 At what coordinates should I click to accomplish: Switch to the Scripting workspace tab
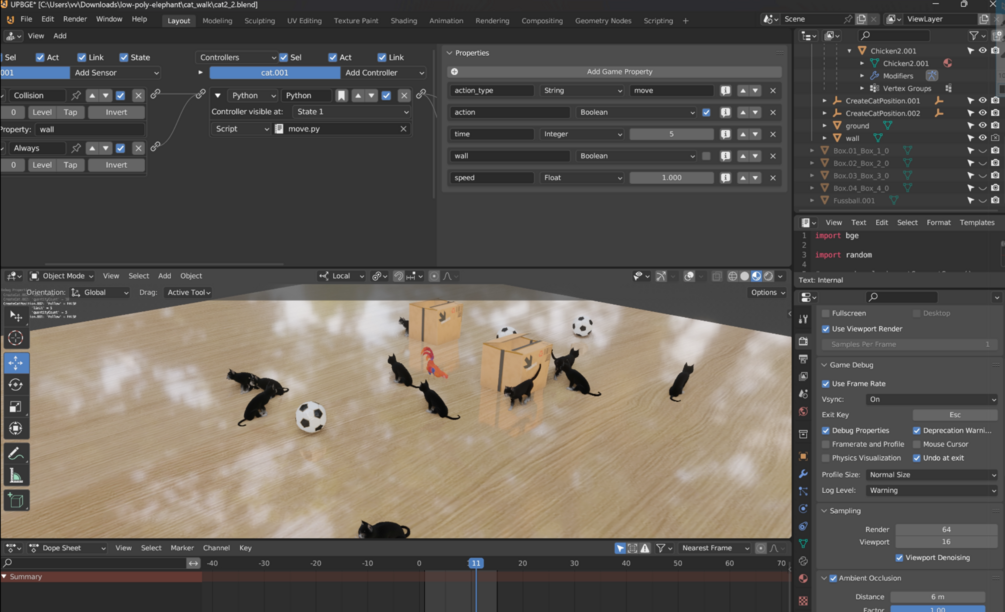(658, 21)
